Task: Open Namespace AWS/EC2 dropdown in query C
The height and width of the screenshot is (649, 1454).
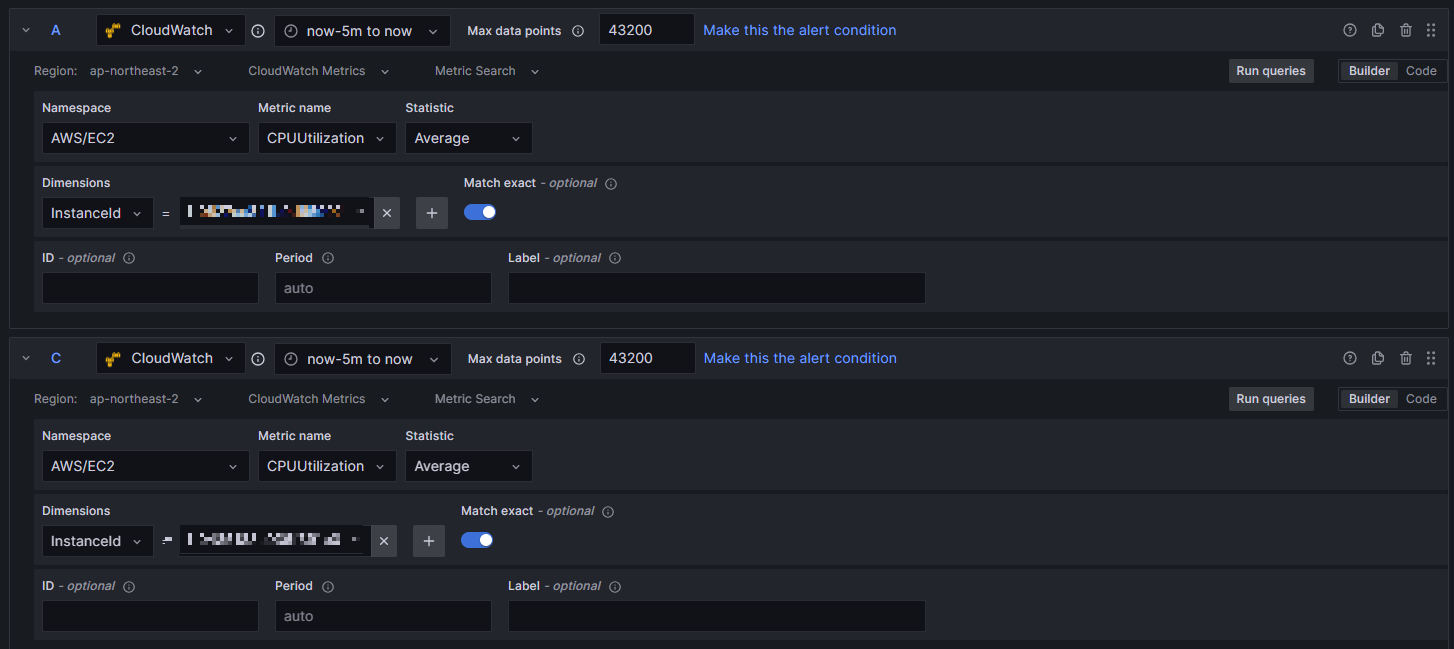Action: [x=146, y=466]
